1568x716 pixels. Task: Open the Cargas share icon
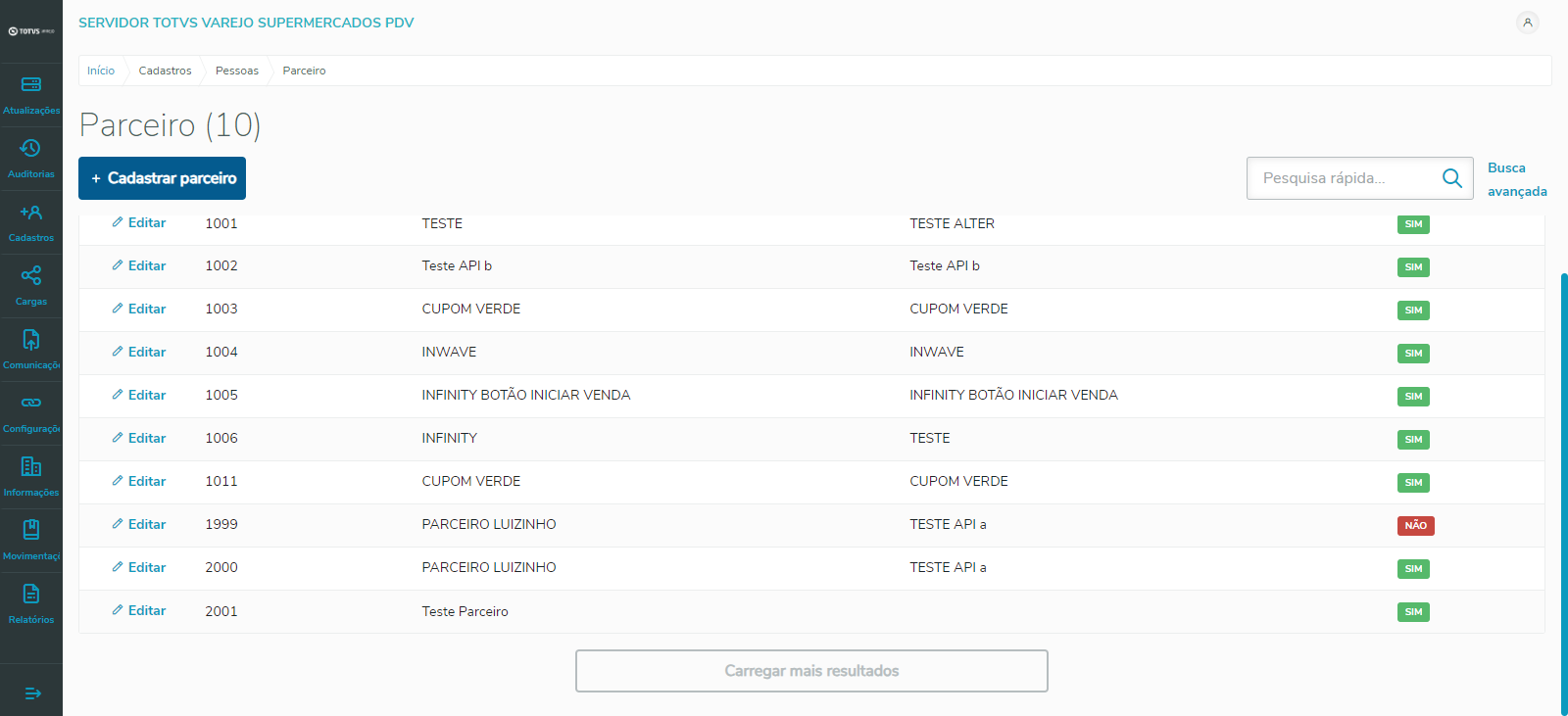pos(31,276)
